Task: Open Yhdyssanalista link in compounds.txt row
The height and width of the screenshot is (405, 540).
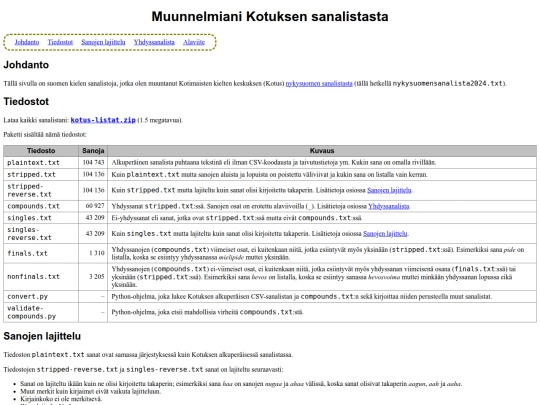Action: tap(389, 206)
